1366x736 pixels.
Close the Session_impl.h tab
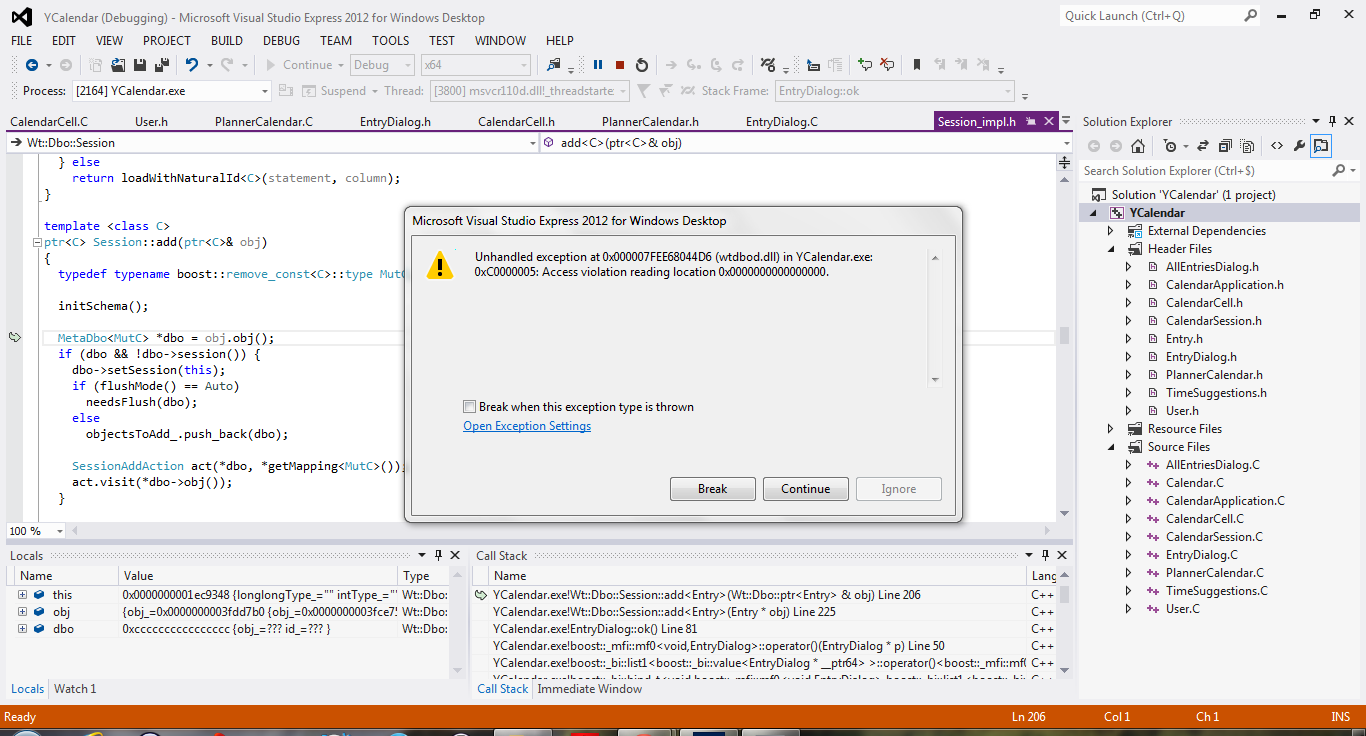coord(1048,122)
